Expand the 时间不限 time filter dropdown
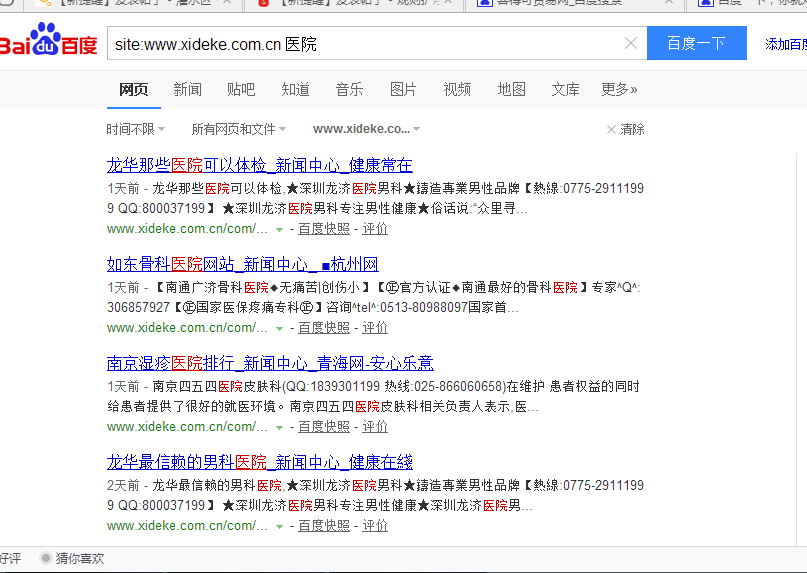 pos(135,129)
